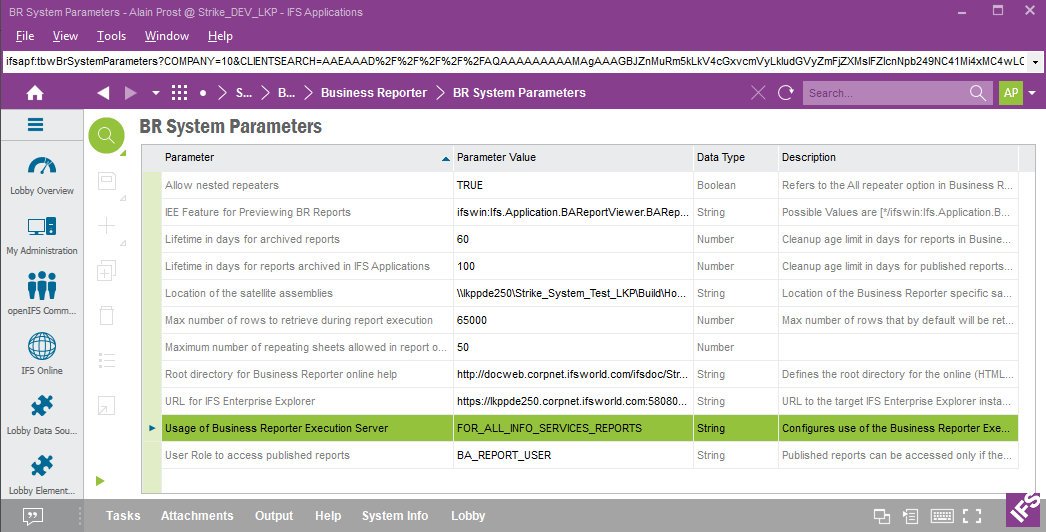Open the Business Reporter breadcrumb
The height and width of the screenshot is (532, 1046).
coord(374,93)
